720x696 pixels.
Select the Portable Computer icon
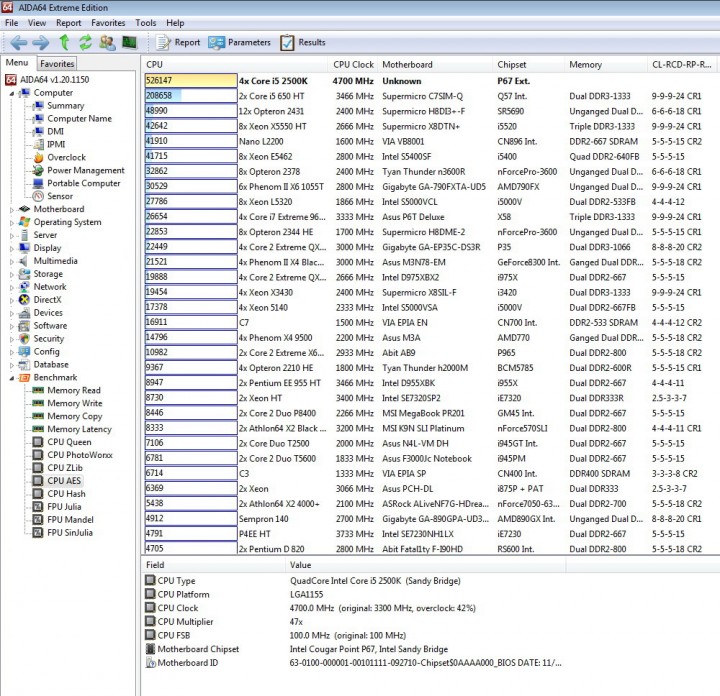point(39,183)
